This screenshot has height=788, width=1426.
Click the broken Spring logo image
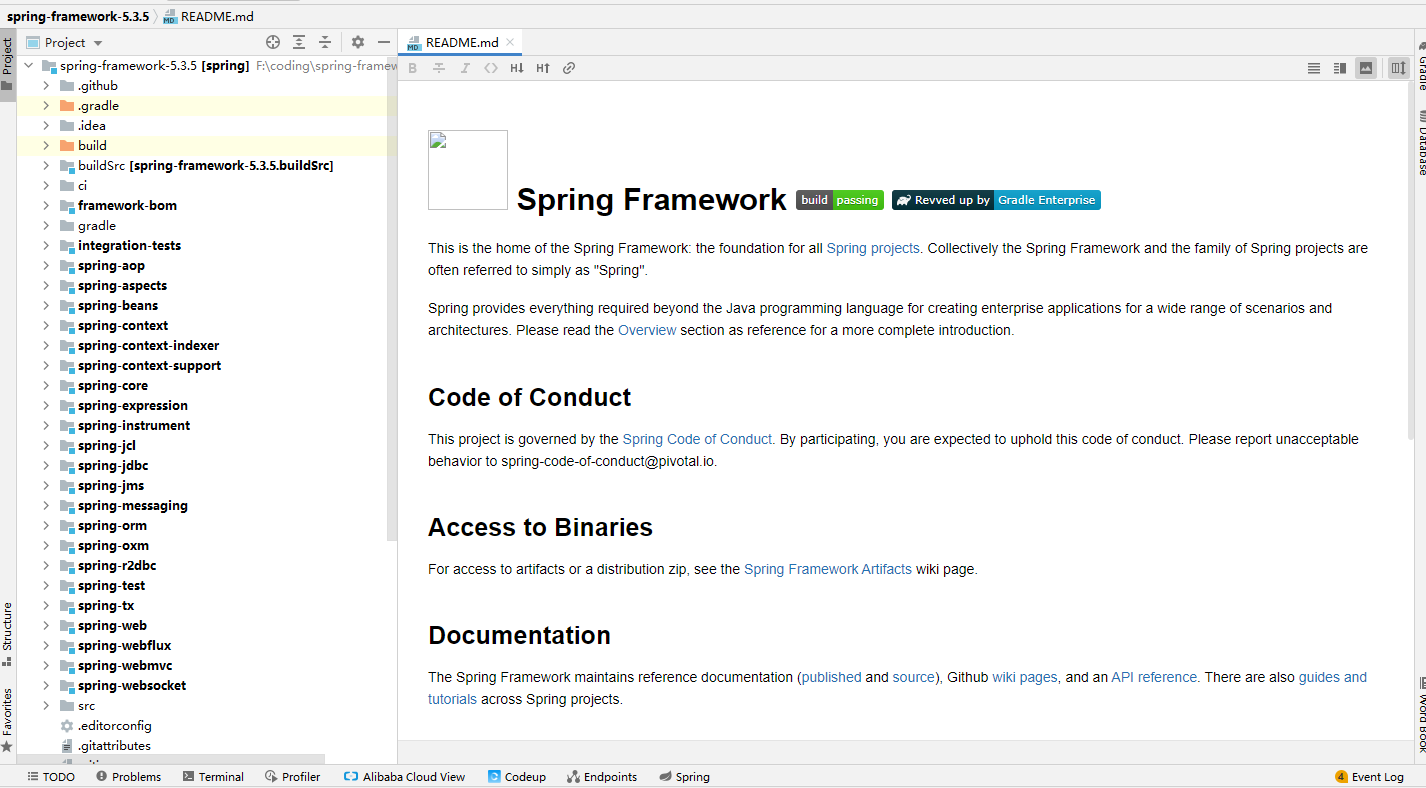pyautogui.click(x=468, y=170)
